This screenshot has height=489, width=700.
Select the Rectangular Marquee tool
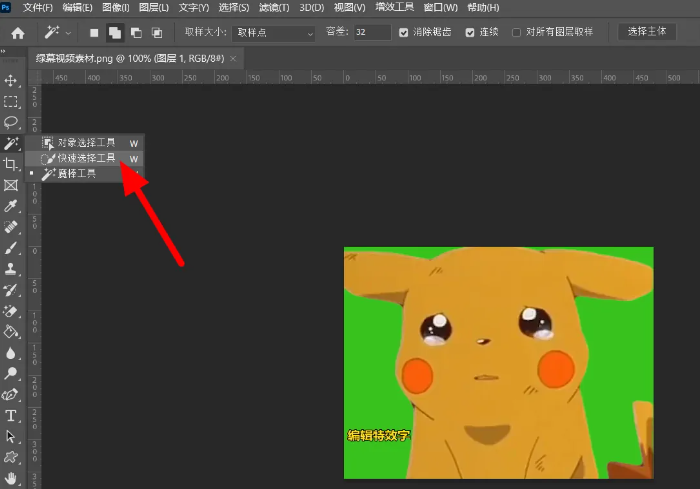point(12,101)
